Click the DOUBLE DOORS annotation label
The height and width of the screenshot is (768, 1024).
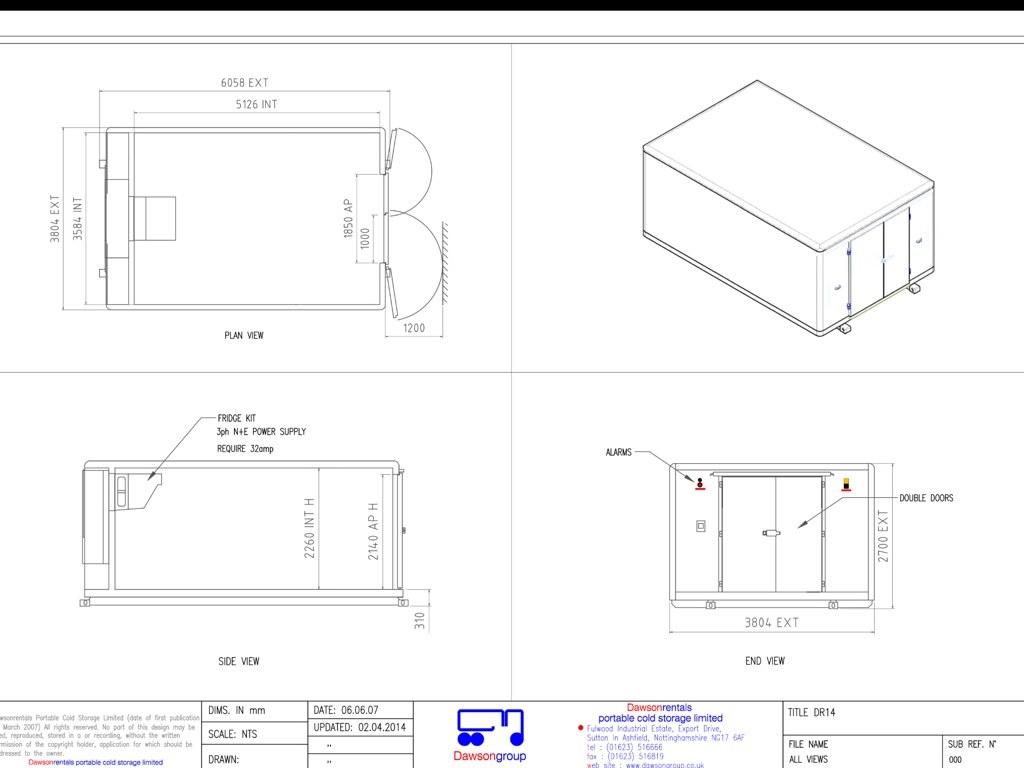(x=926, y=498)
